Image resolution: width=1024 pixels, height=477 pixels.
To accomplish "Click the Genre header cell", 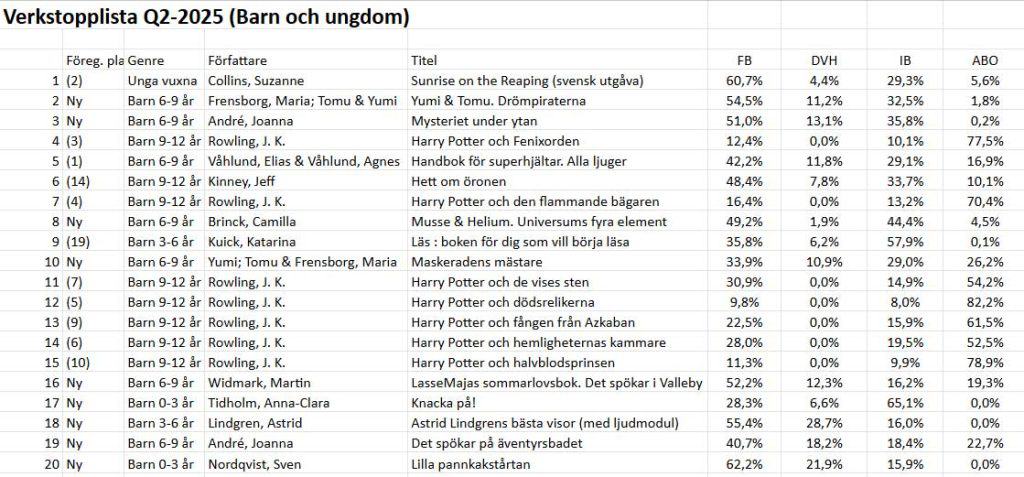I will tap(165, 61).
